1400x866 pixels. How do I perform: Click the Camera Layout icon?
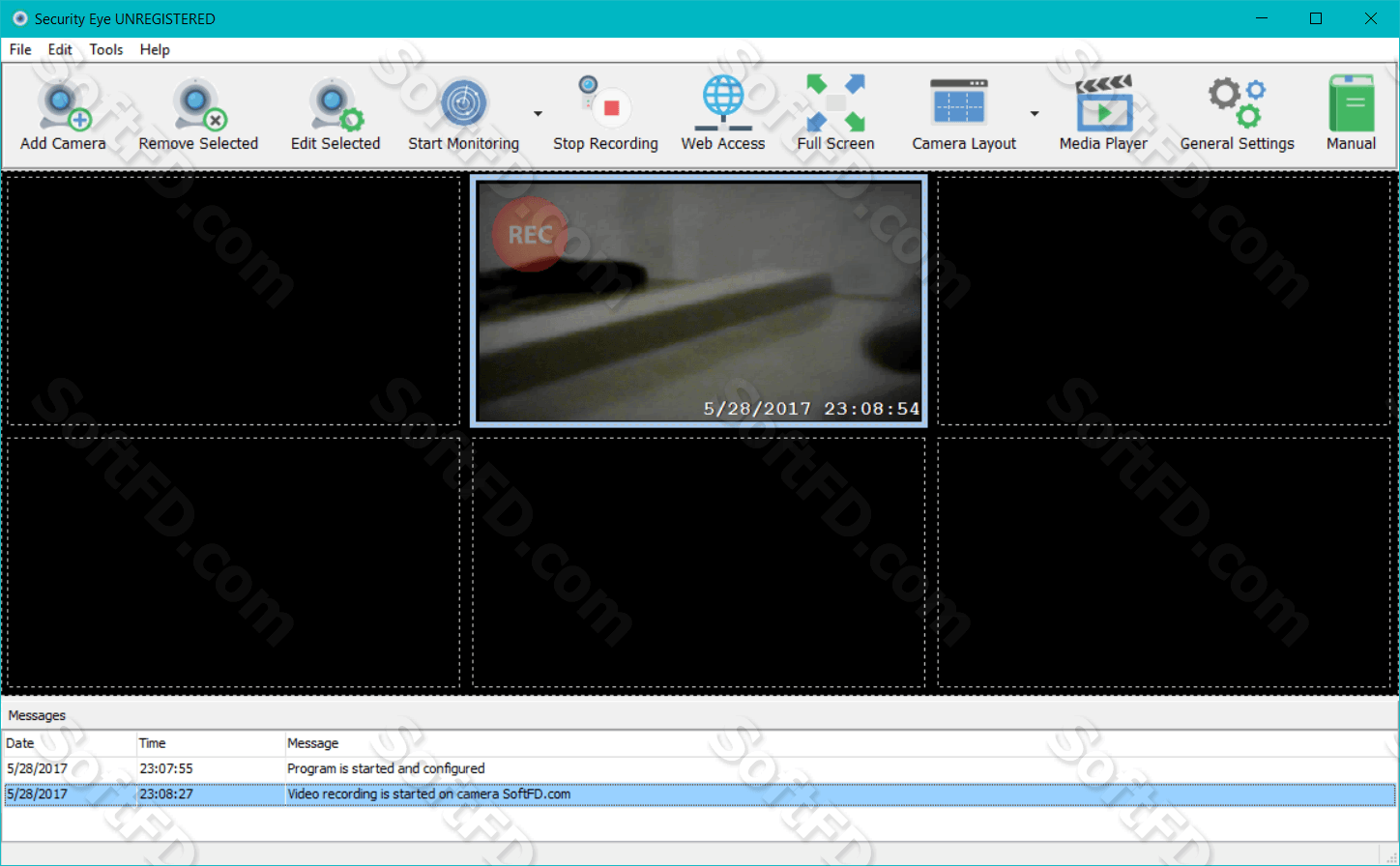pos(964,114)
